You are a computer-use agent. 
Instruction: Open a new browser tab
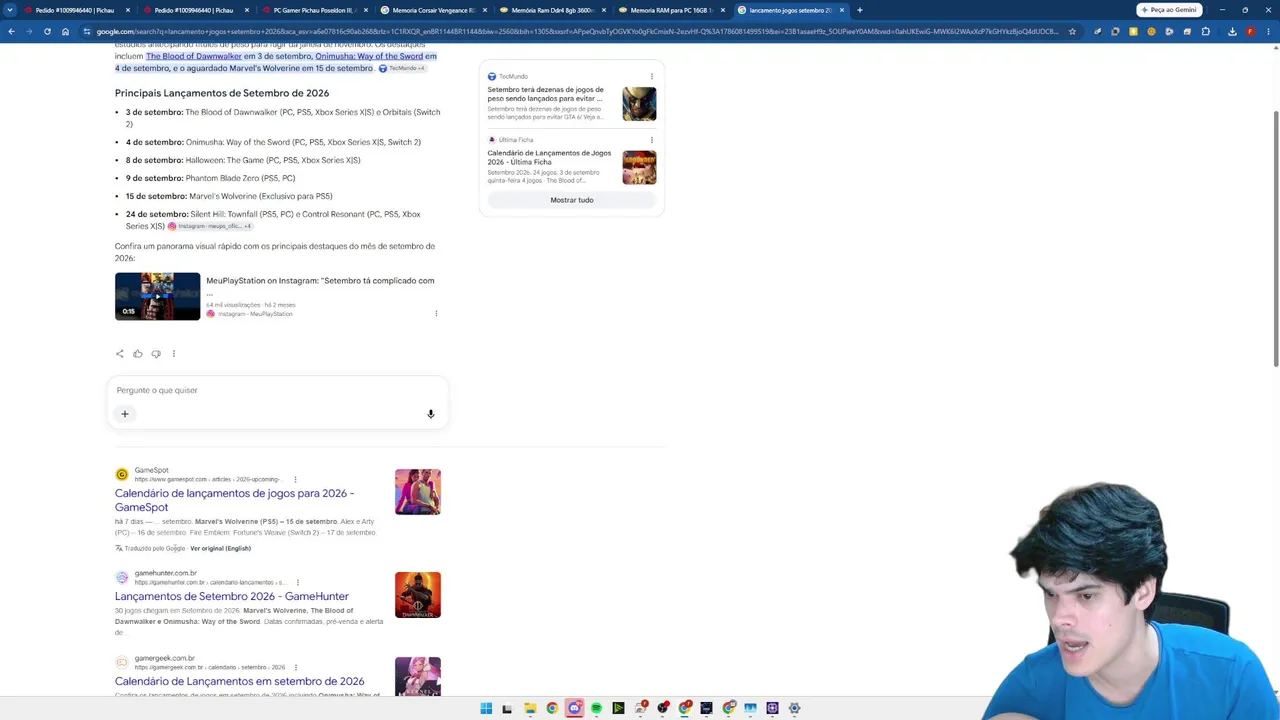pyautogui.click(x=860, y=10)
